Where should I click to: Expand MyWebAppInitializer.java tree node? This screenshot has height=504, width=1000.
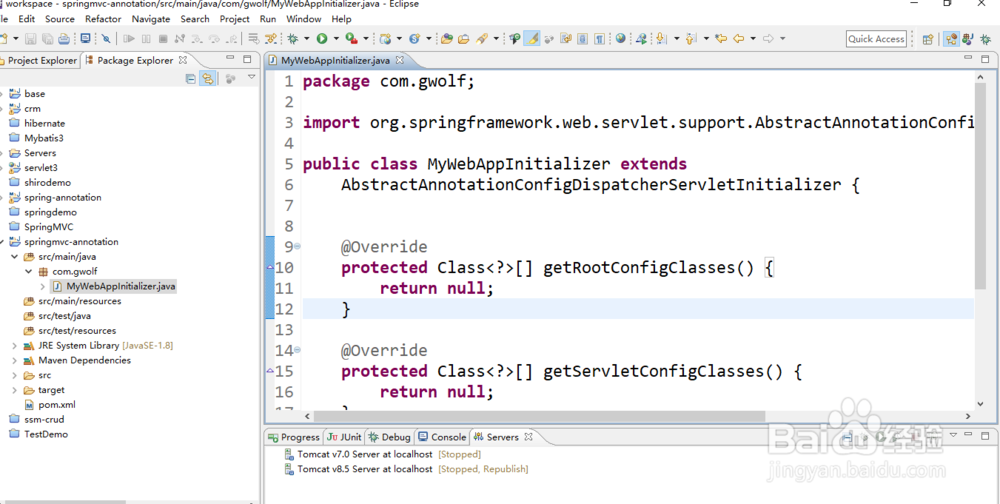click(43, 286)
